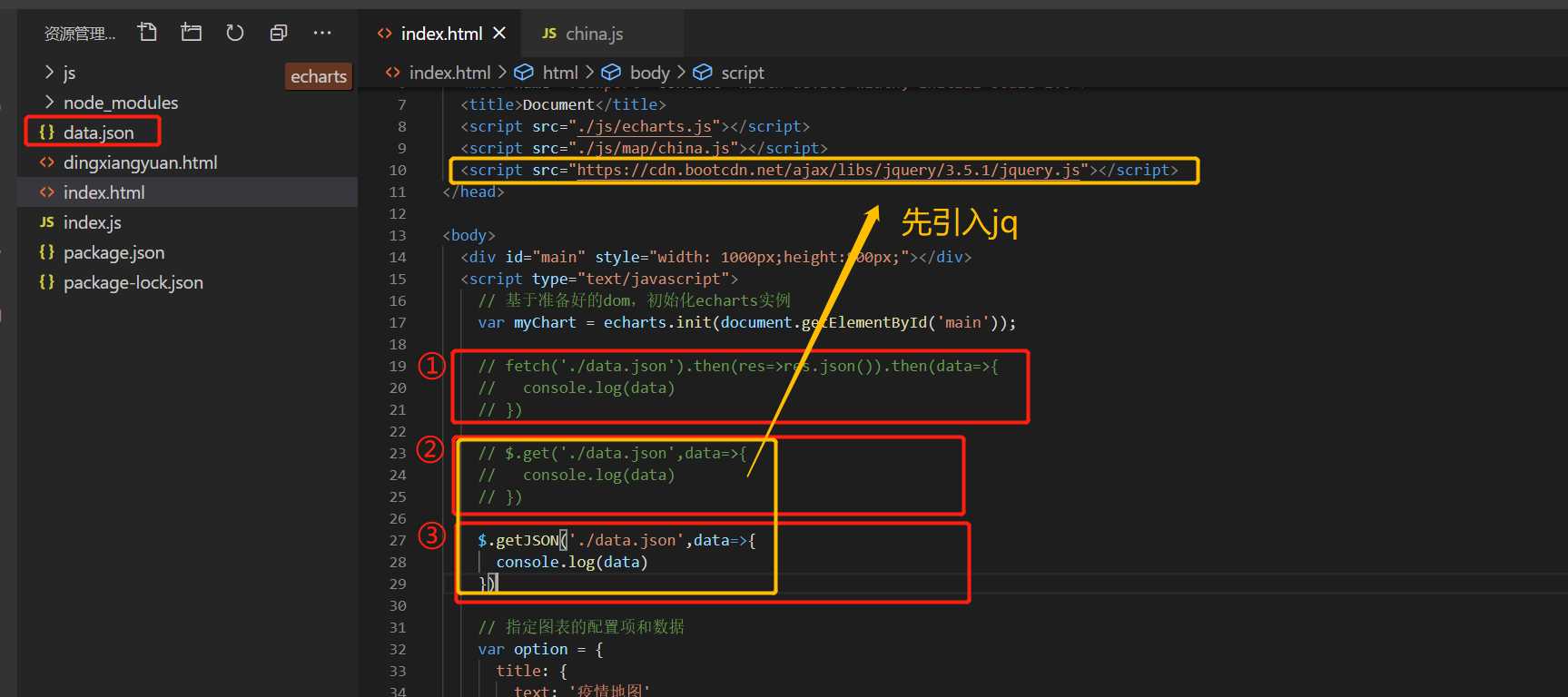Open the explorer more actions ellipsis menu
Image resolution: width=1568 pixels, height=697 pixels.
322,33
